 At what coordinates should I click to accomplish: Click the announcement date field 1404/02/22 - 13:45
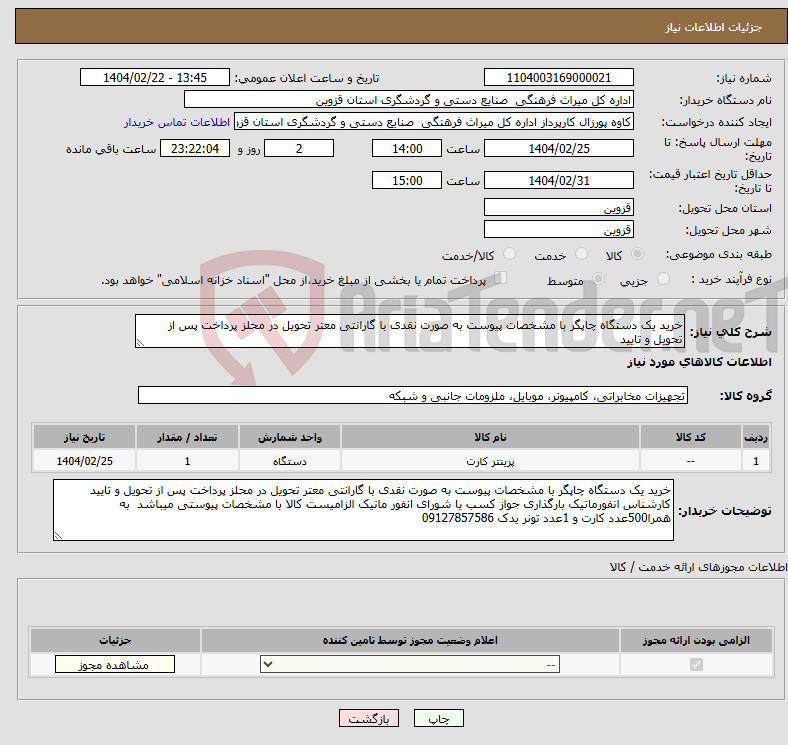click(x=155, y=77)
